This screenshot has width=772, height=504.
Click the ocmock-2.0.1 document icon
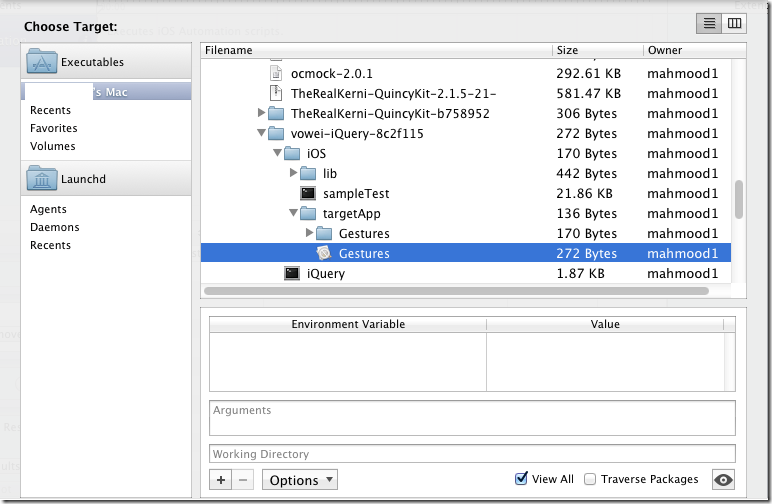tap(276, 73)
